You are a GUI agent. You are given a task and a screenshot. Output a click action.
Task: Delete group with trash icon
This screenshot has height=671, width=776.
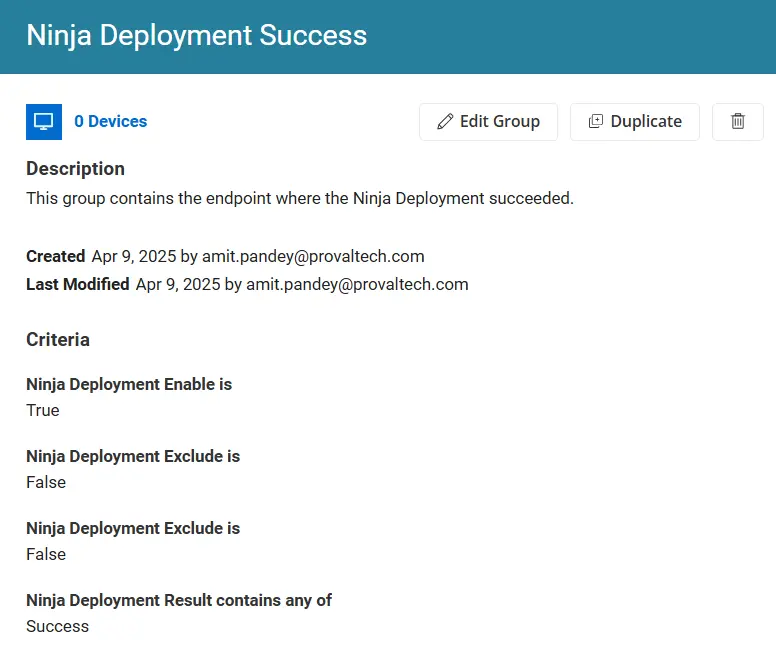point(737,122)
